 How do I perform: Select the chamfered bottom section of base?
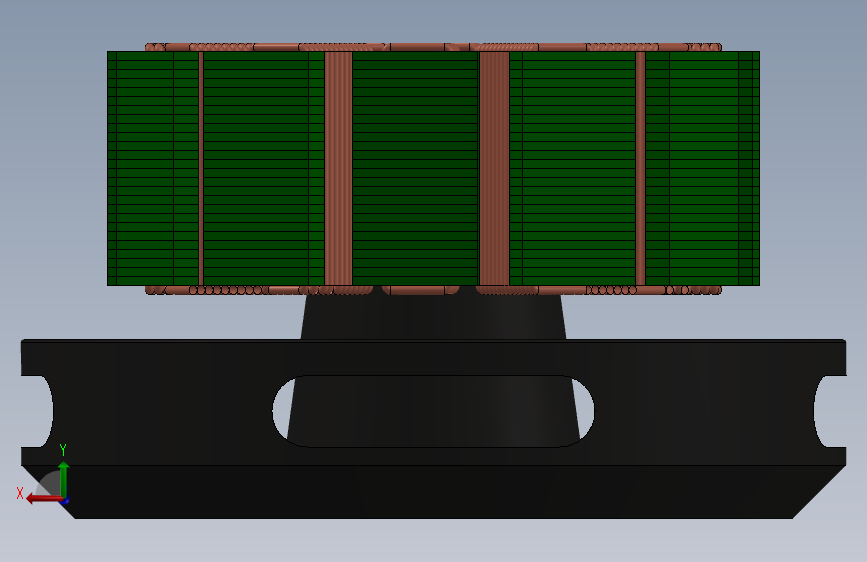pyautogui.click(x=434, y=492)
